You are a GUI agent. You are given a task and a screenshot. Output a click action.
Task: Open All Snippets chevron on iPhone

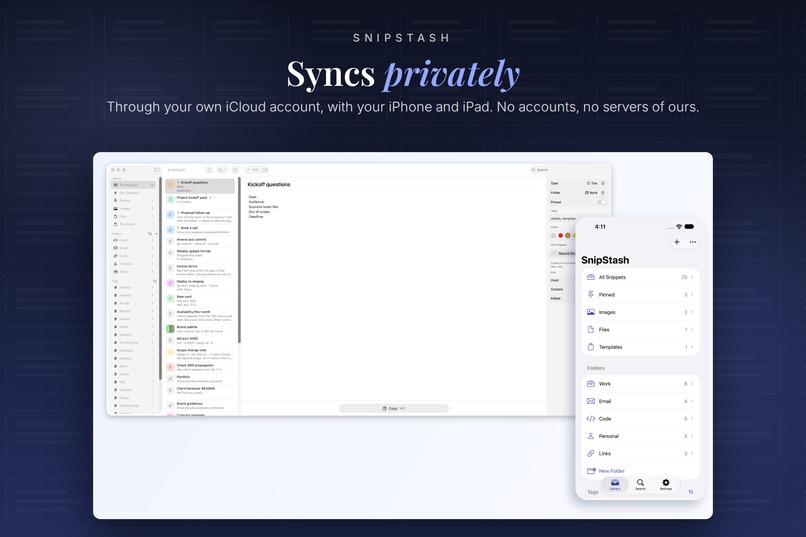coord(692,277)
